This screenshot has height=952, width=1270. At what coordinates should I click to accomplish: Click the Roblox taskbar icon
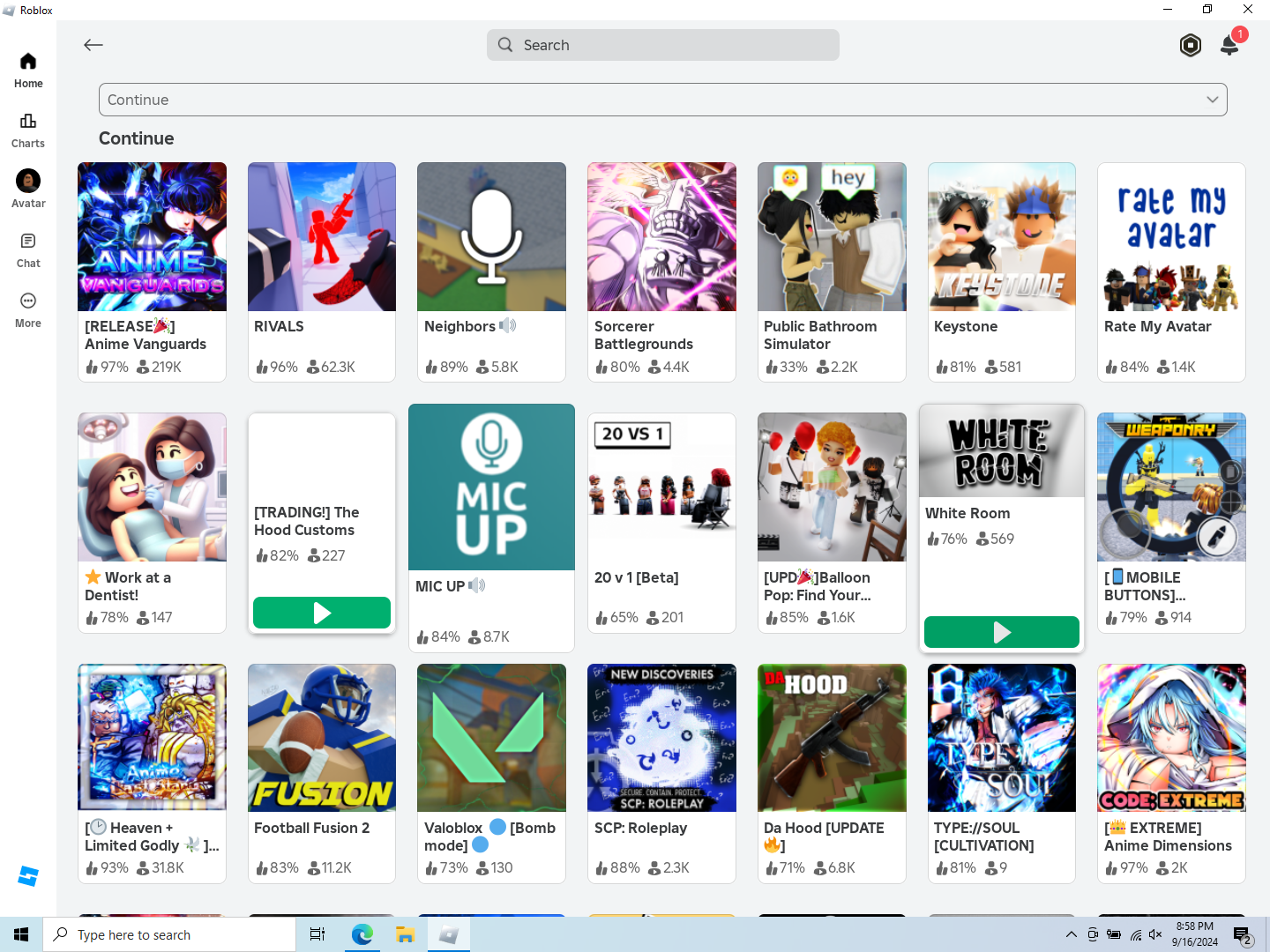(448, 934)
